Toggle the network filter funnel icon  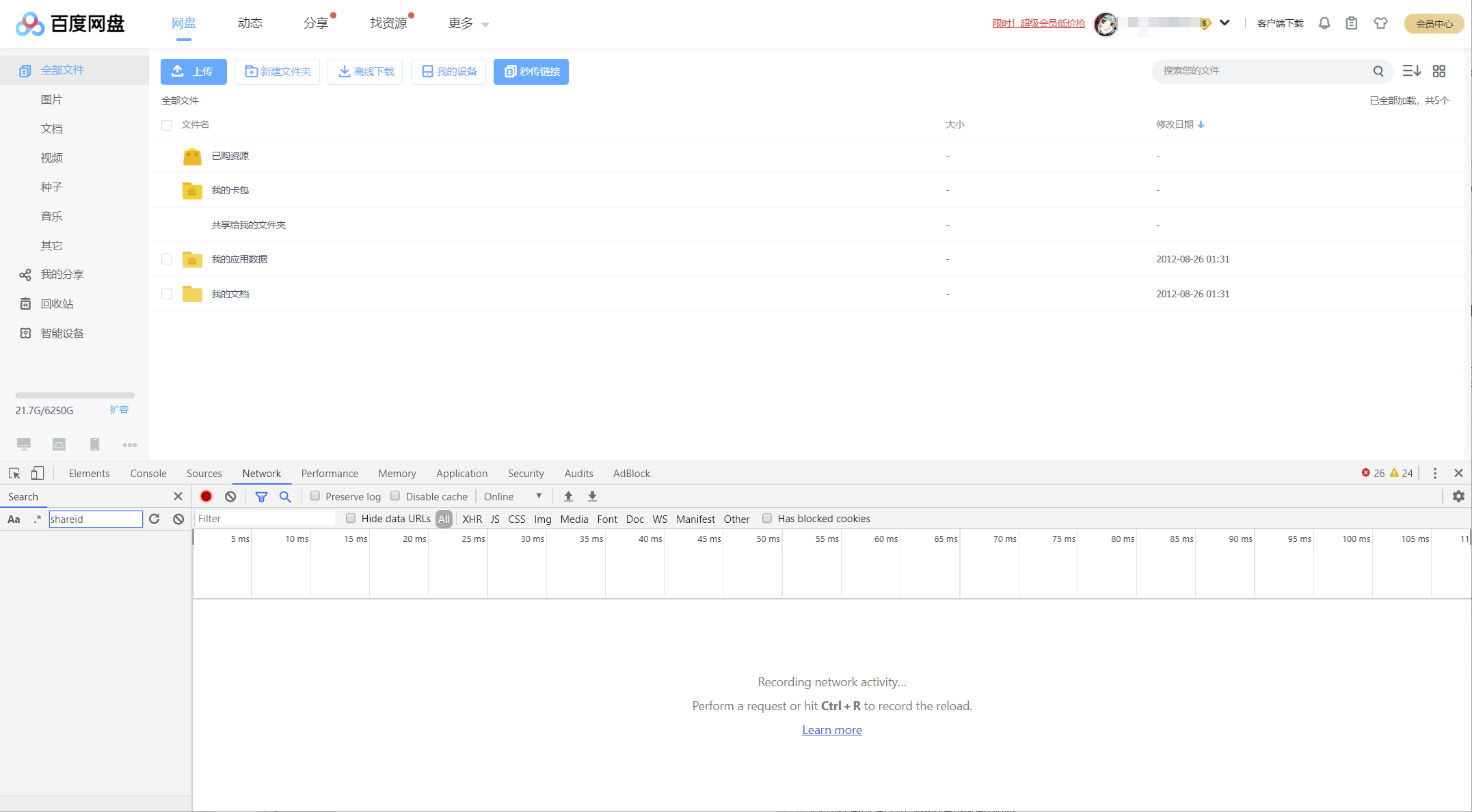pos(261,496)
